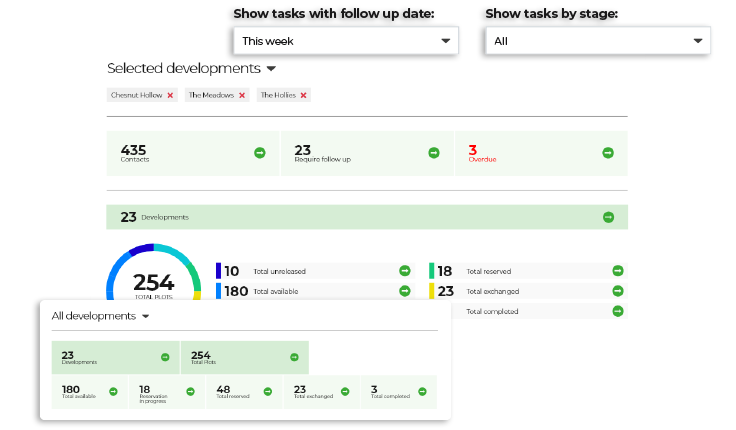
Task: Click the 48 Total reserved tile
Action: [x=244, y=392]
